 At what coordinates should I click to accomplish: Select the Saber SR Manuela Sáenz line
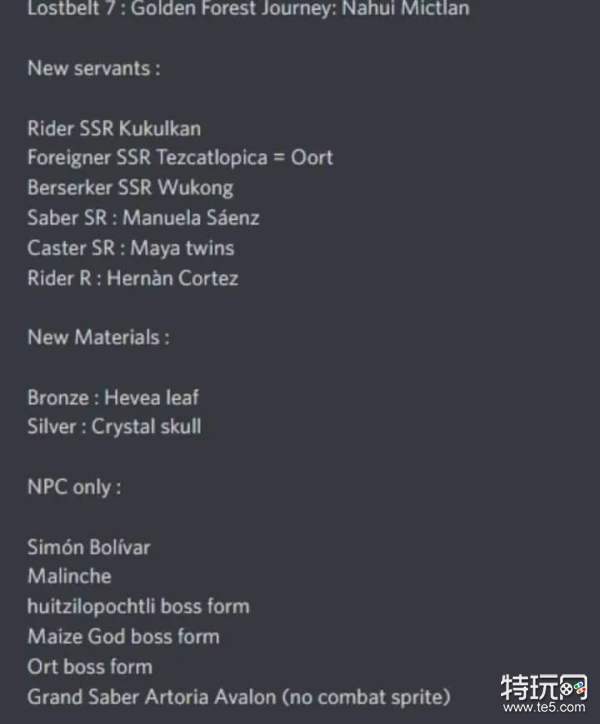tap(143, 218)
